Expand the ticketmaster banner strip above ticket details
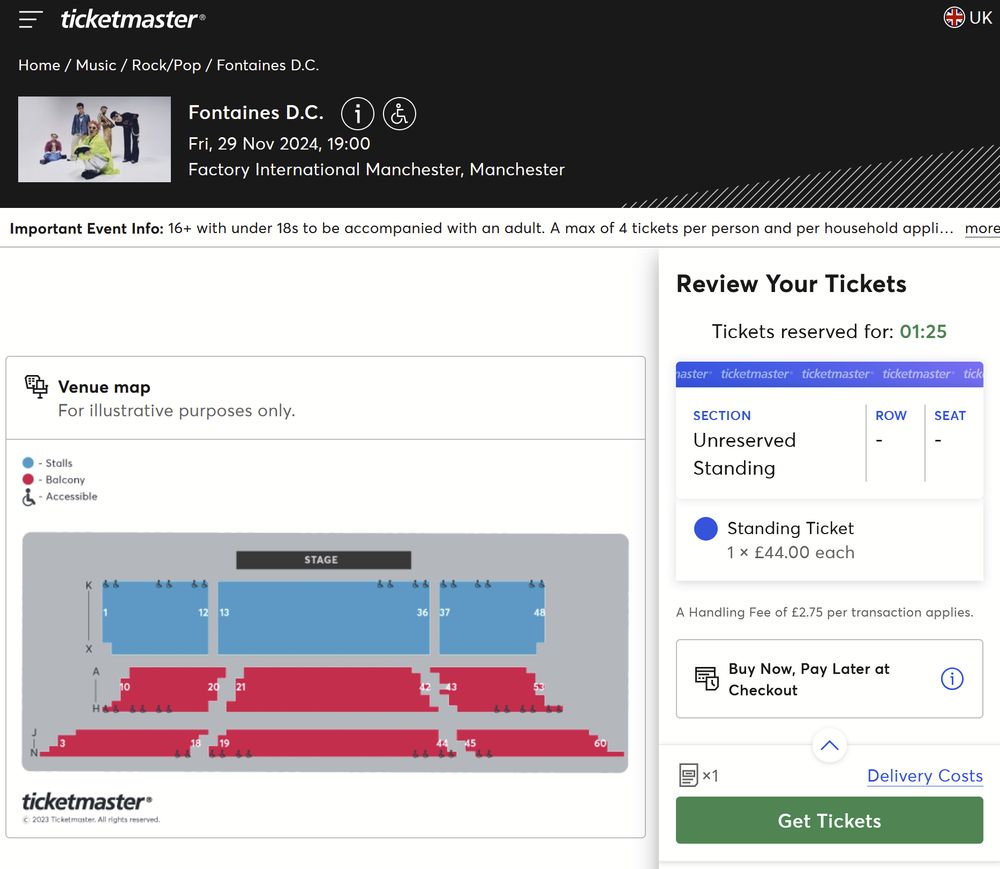The height and width of the screenshot is (869, 1000). (829, 373)
